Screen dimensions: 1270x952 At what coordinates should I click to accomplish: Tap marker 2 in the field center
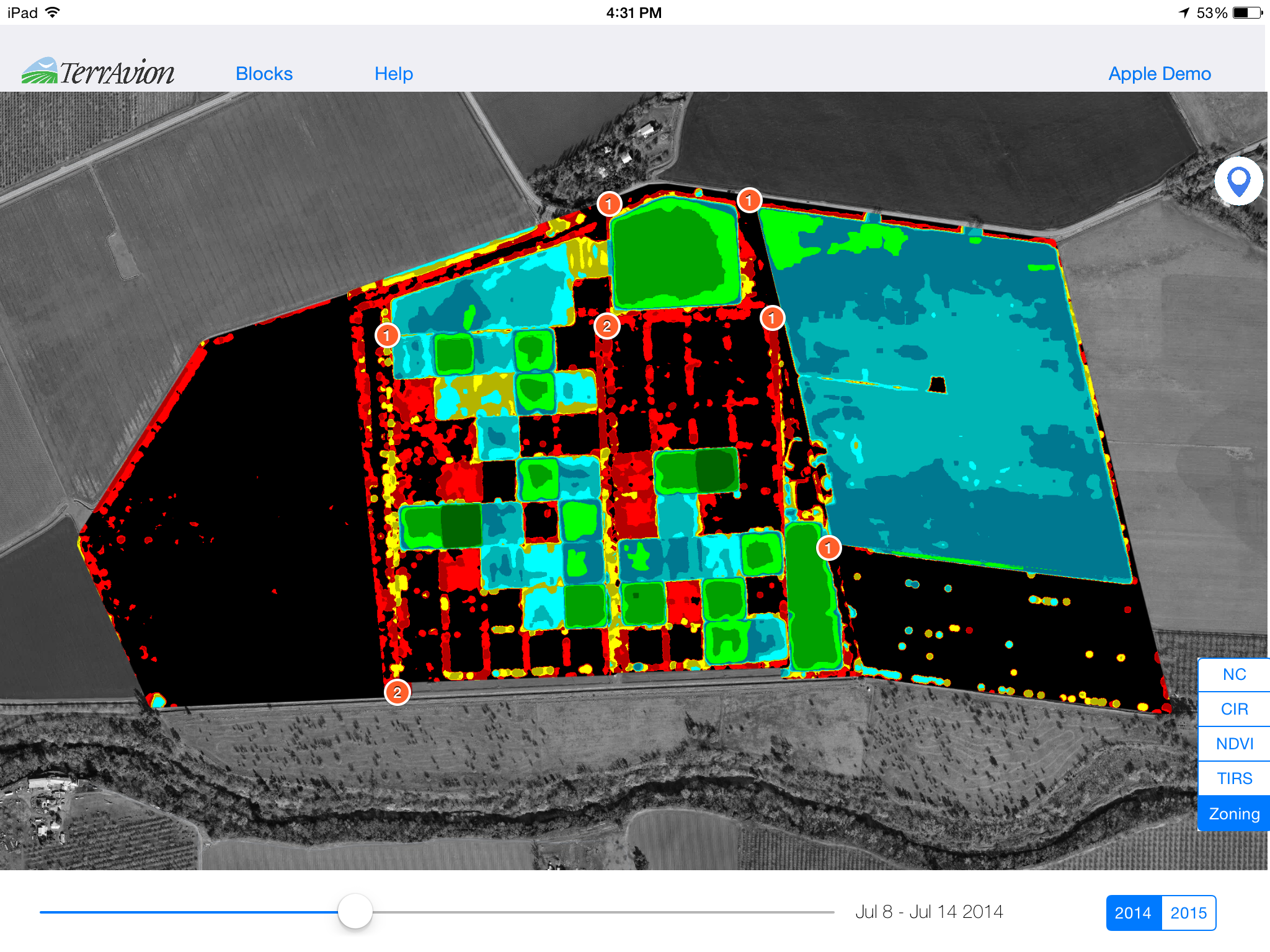606,326
